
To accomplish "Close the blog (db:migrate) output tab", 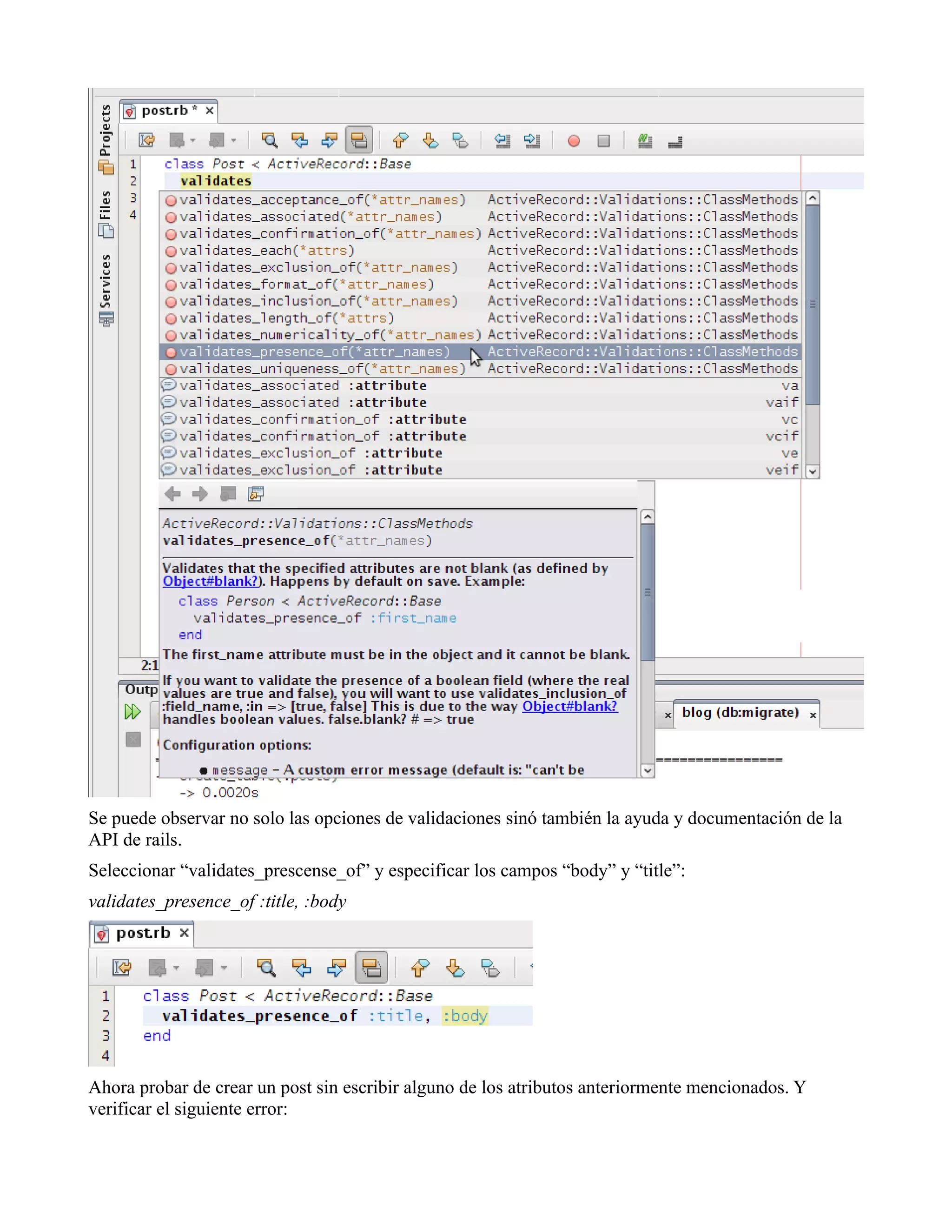I will [x=813, y=715].
